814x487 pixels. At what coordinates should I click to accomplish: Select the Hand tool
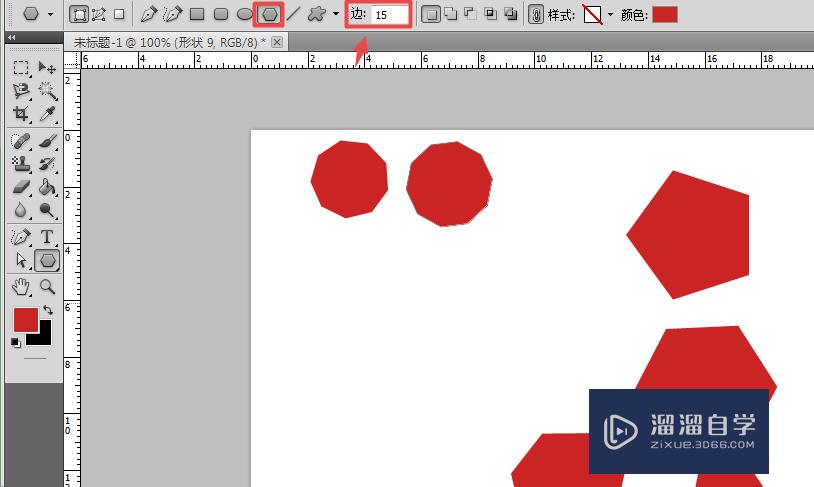coord(21,287)
